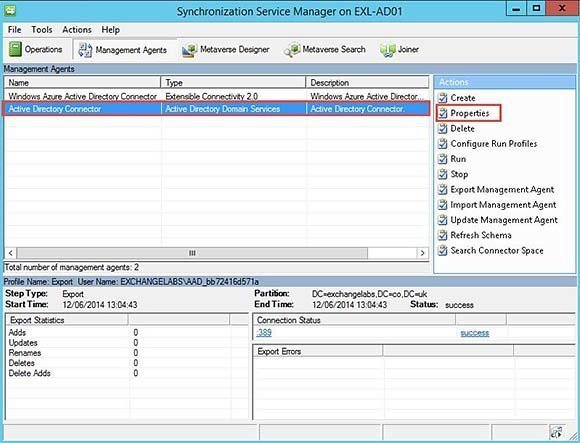580x443 pixels.
Task: Open the :389 connection status link
Action: tap(264, 332)
